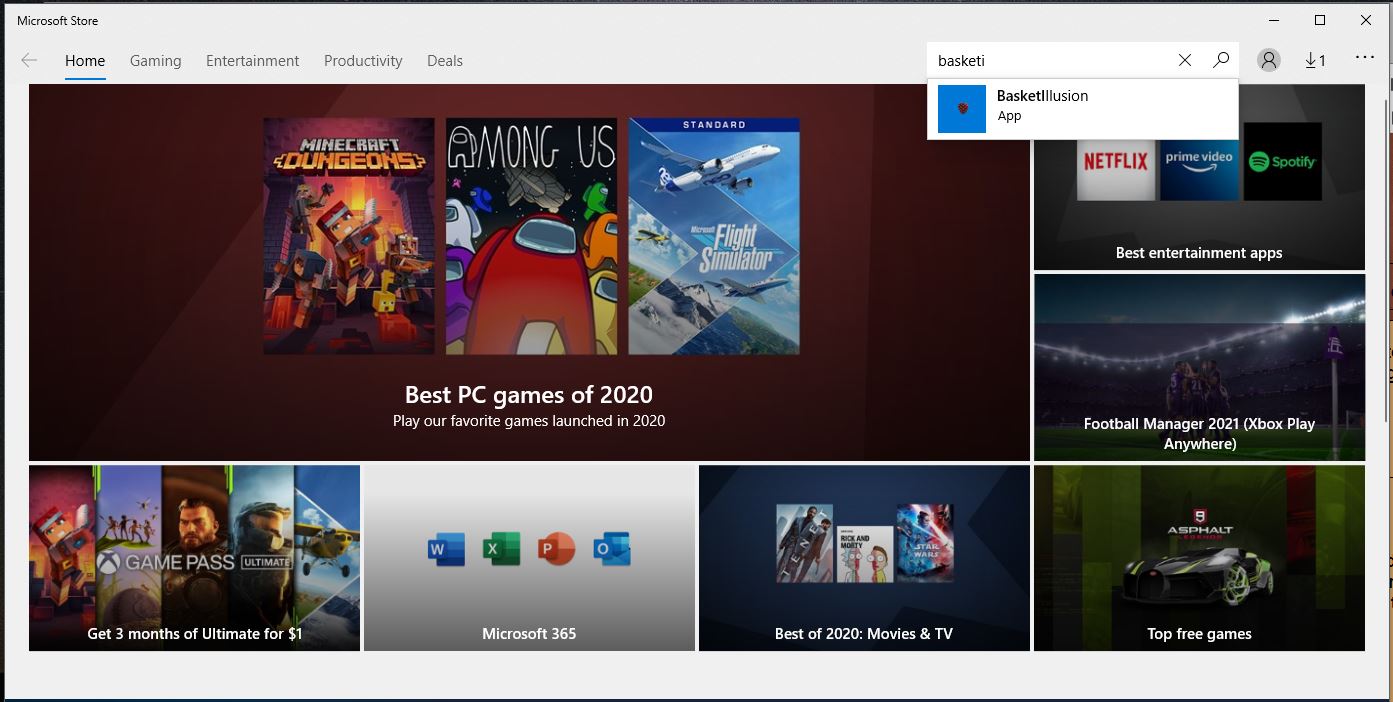1393x702 pixels.
Task: Click the back arrow icon
Action: pyautogui.click(x=29, y=60)
